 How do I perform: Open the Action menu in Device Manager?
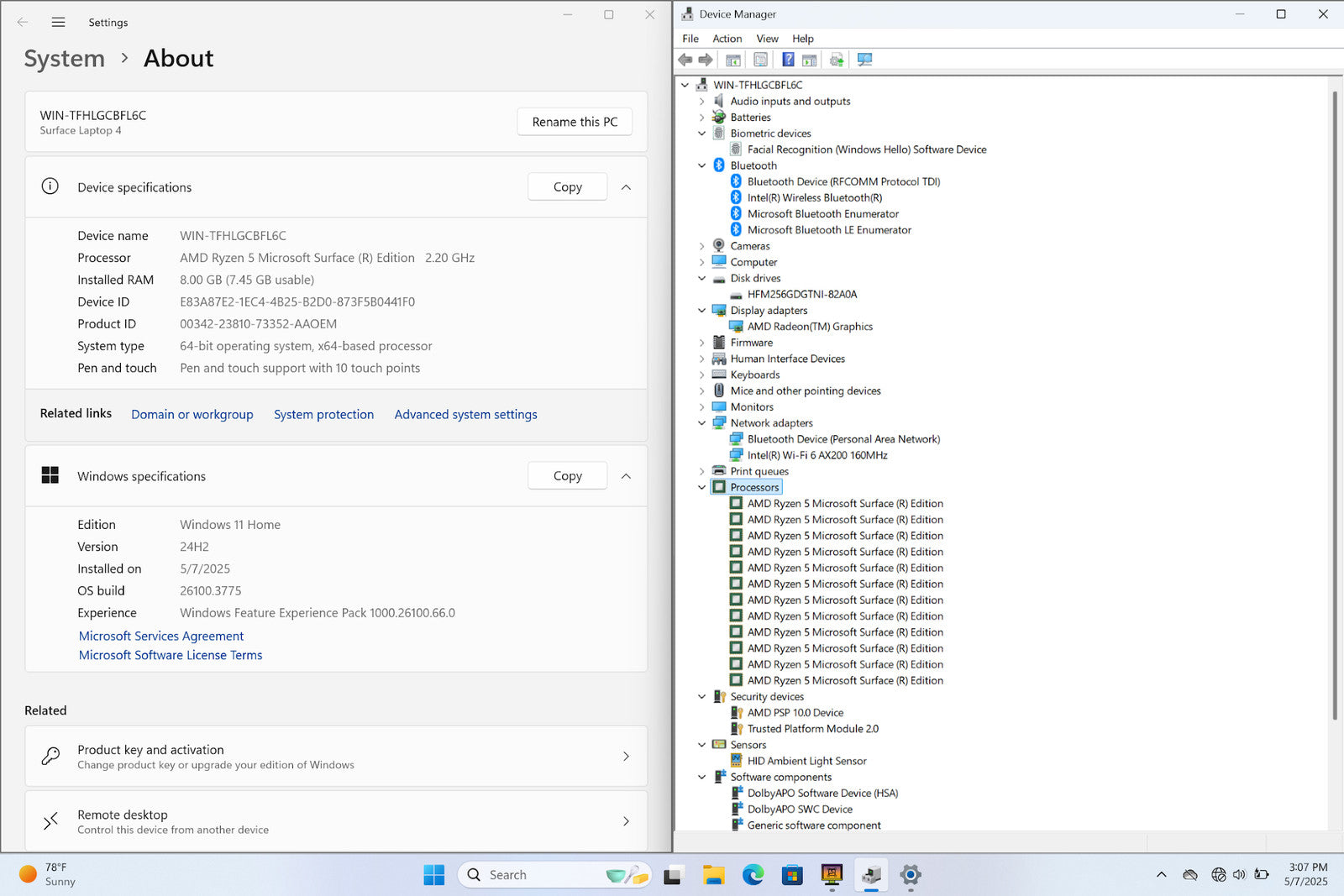tap(727, 39)
